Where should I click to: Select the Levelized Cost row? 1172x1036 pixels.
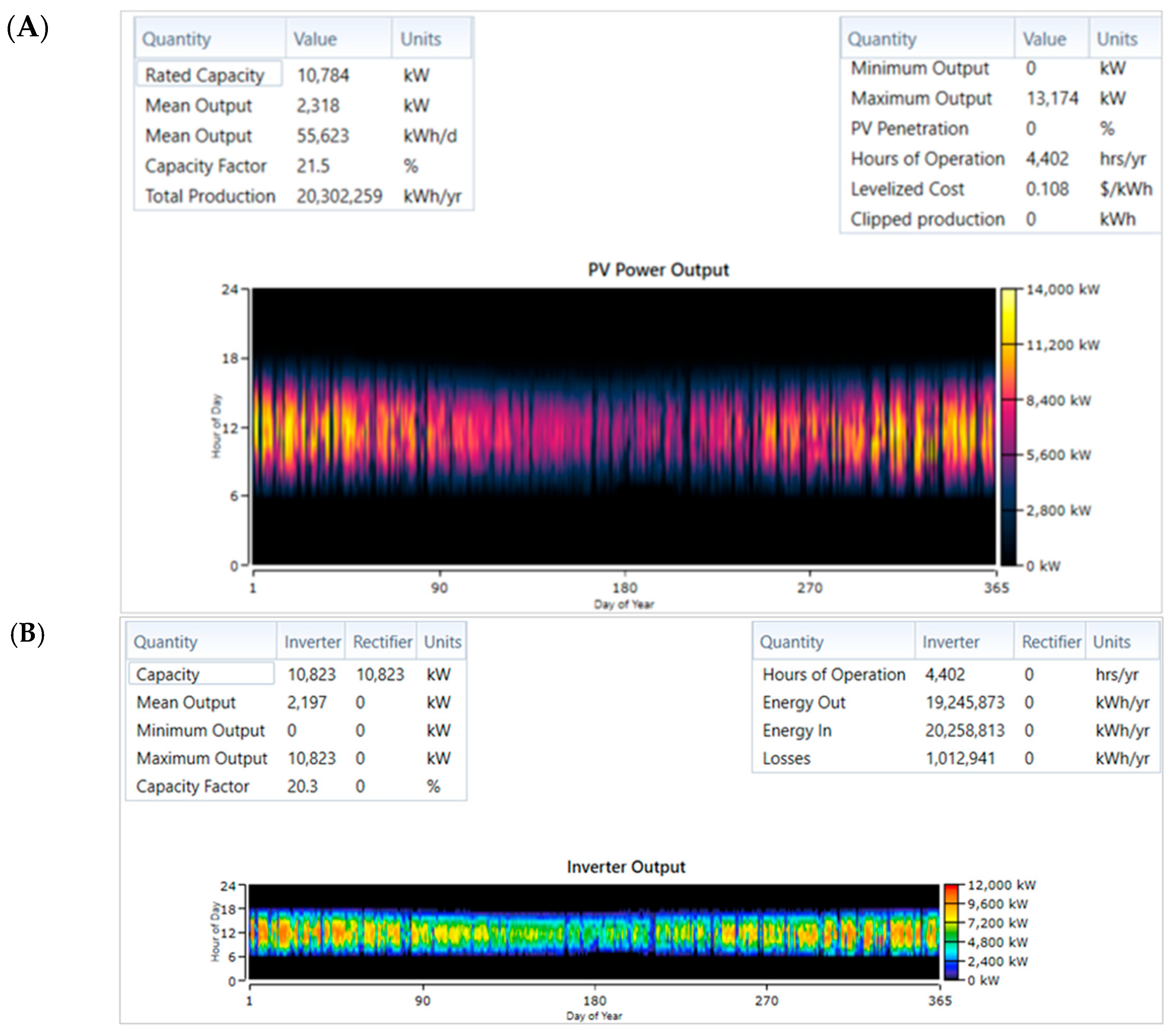[x=907, y=189]
